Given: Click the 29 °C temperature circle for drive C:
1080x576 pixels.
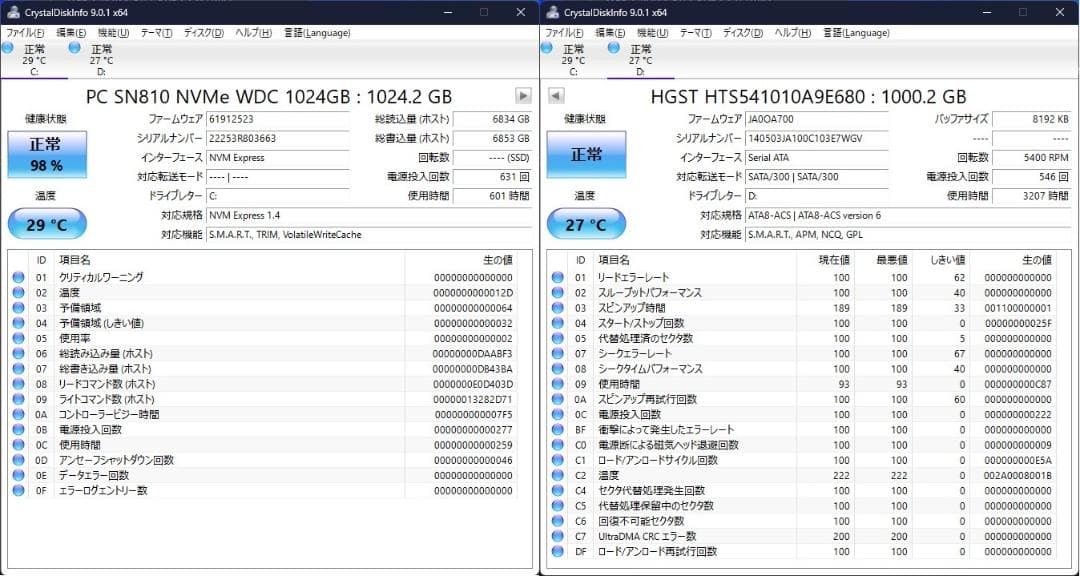Looking at the screenshot, I should tap(47, 223).
